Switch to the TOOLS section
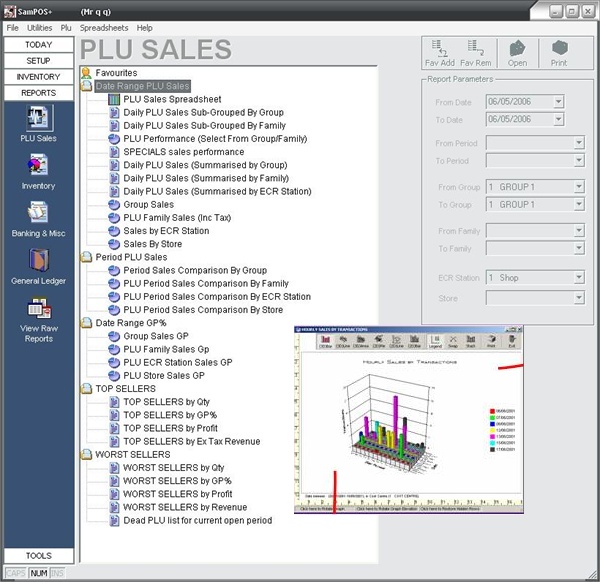Viewport: 600px width, 582px height. pyautogui.click(x=39, y=556)
